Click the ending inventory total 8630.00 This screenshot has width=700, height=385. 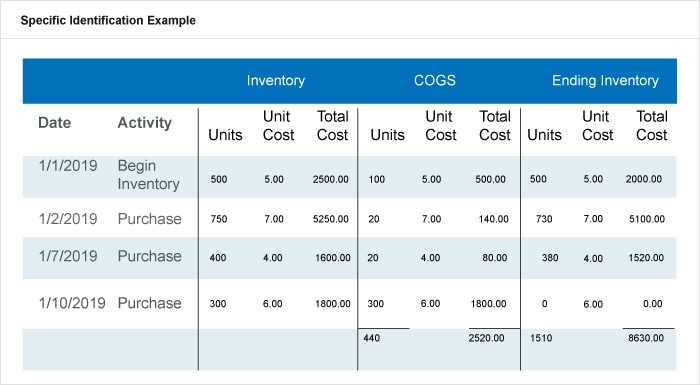click(646, 338)
